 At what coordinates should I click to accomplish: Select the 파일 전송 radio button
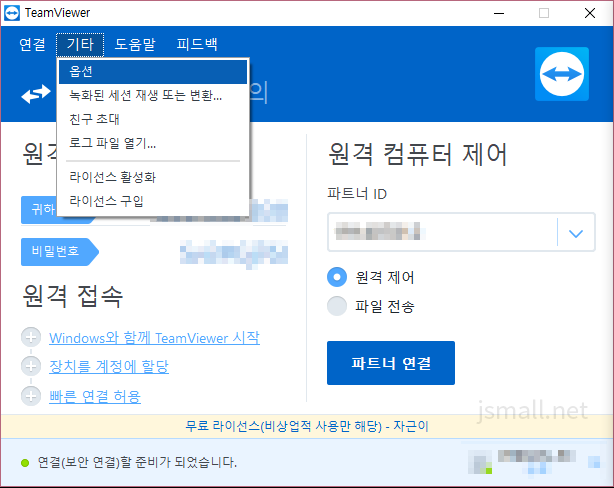(337, 306)
